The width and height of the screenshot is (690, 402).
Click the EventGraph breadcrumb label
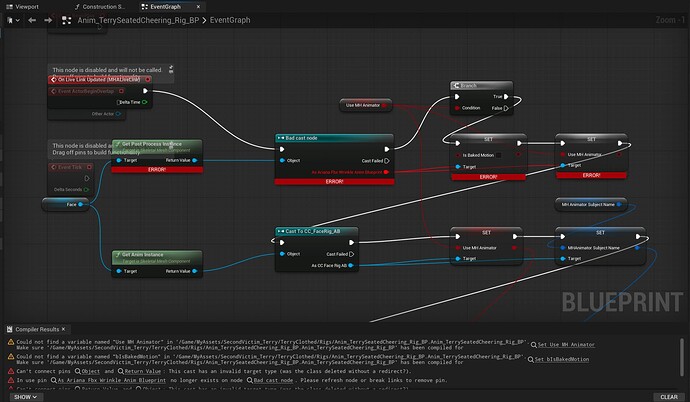(230, 20)
